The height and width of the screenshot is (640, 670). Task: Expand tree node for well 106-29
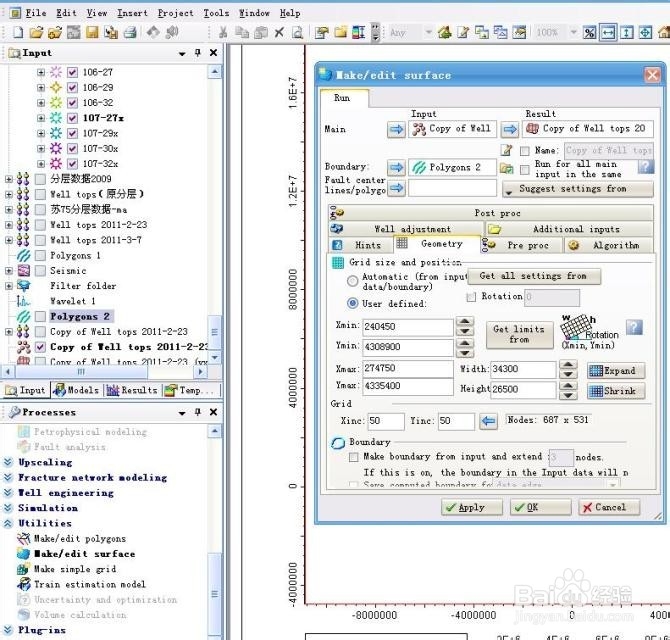(41, 88)
